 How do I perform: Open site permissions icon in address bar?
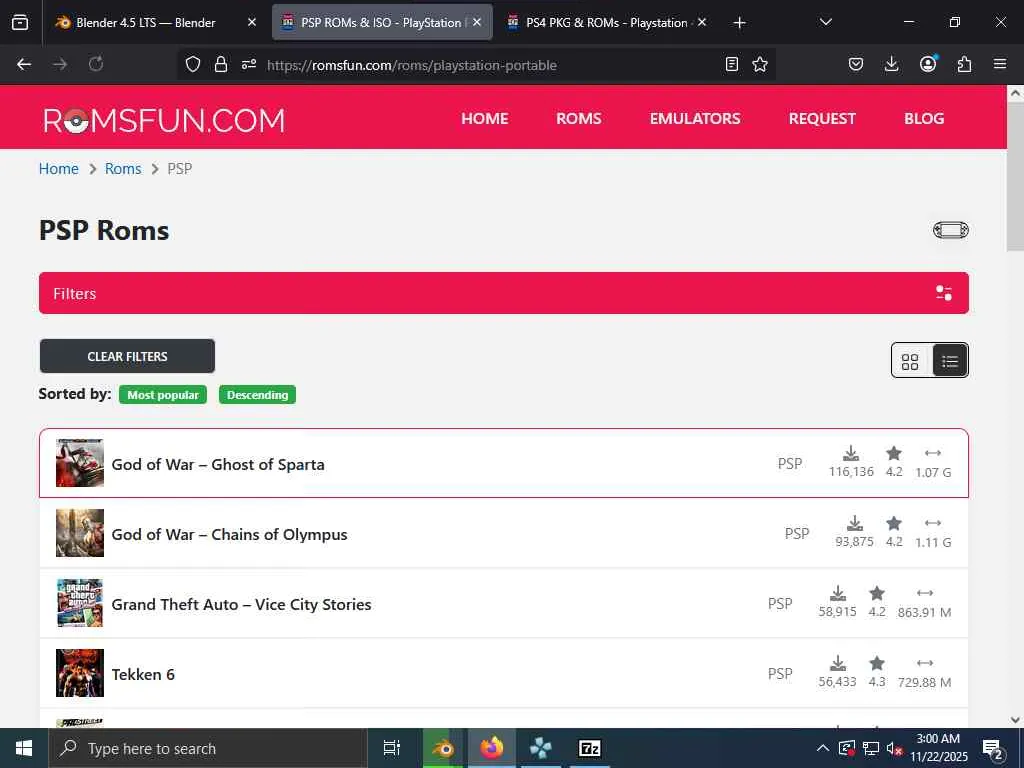(249, 64)
